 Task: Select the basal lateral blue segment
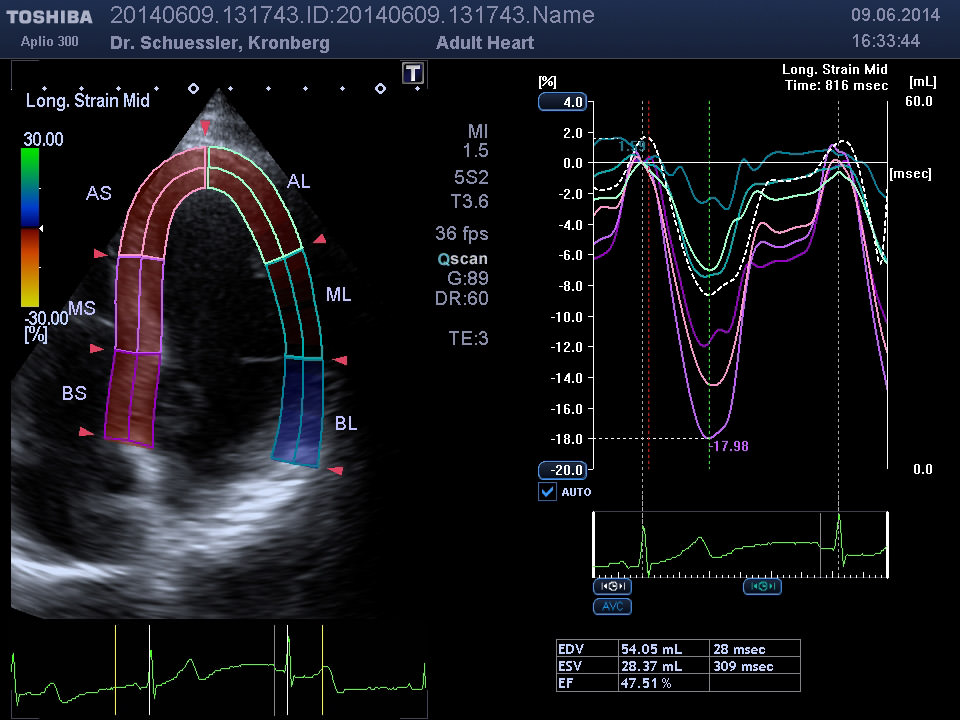(x=300, y=410)
